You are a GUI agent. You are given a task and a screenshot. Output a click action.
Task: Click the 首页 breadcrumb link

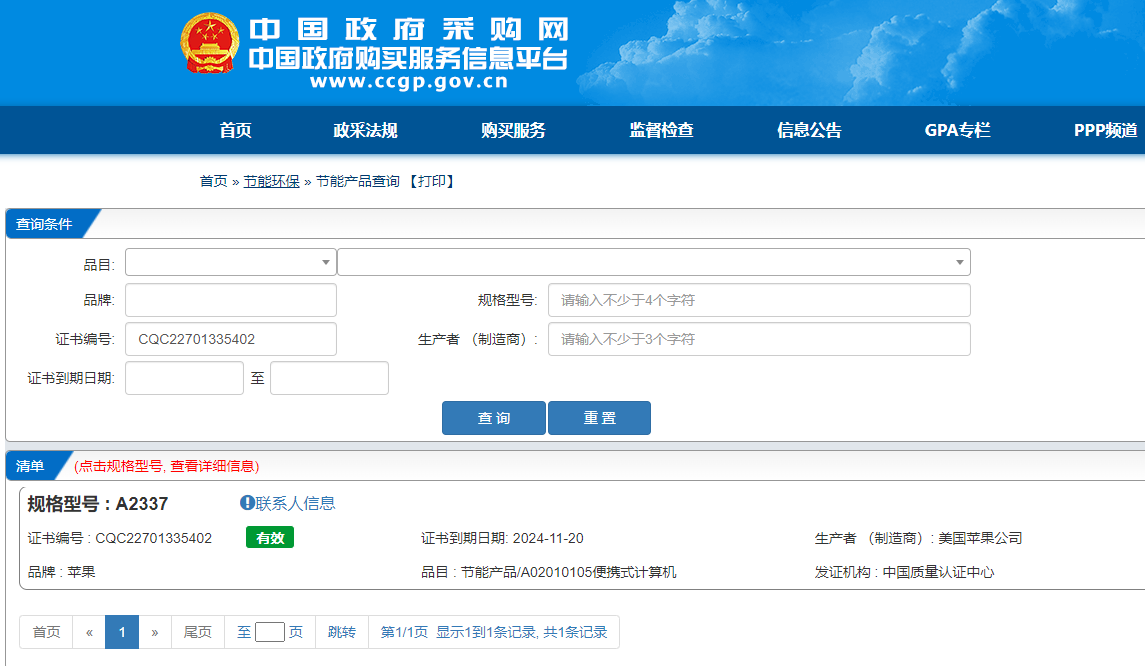(x=213, y=181)
